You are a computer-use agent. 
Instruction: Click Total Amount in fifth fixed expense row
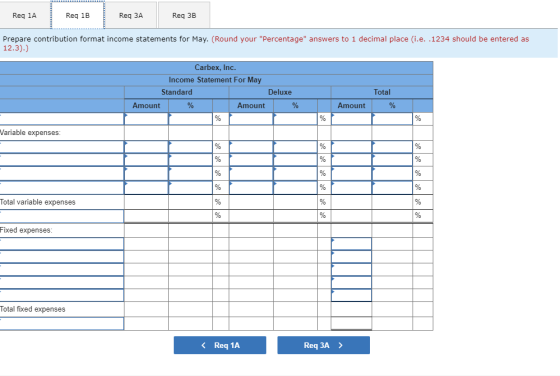pos(351,295)
